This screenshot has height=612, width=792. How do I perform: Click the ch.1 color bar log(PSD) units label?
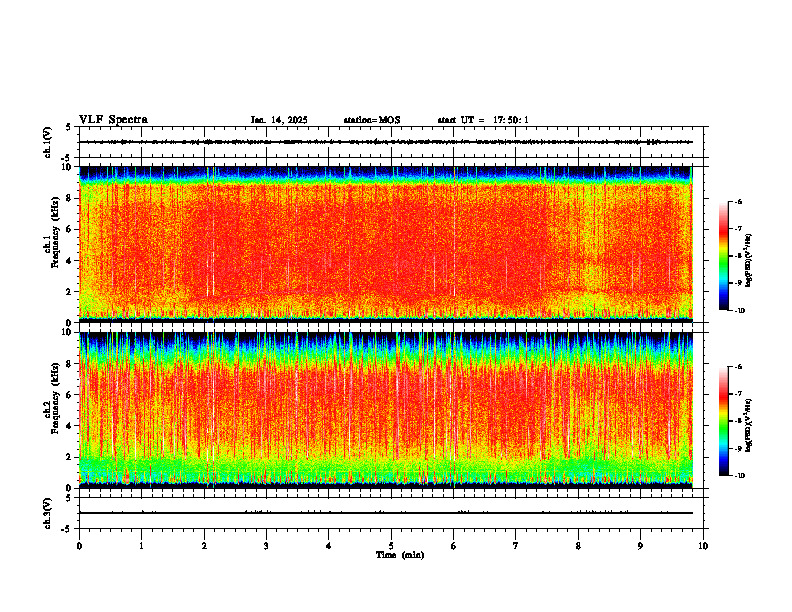point(749,260)
